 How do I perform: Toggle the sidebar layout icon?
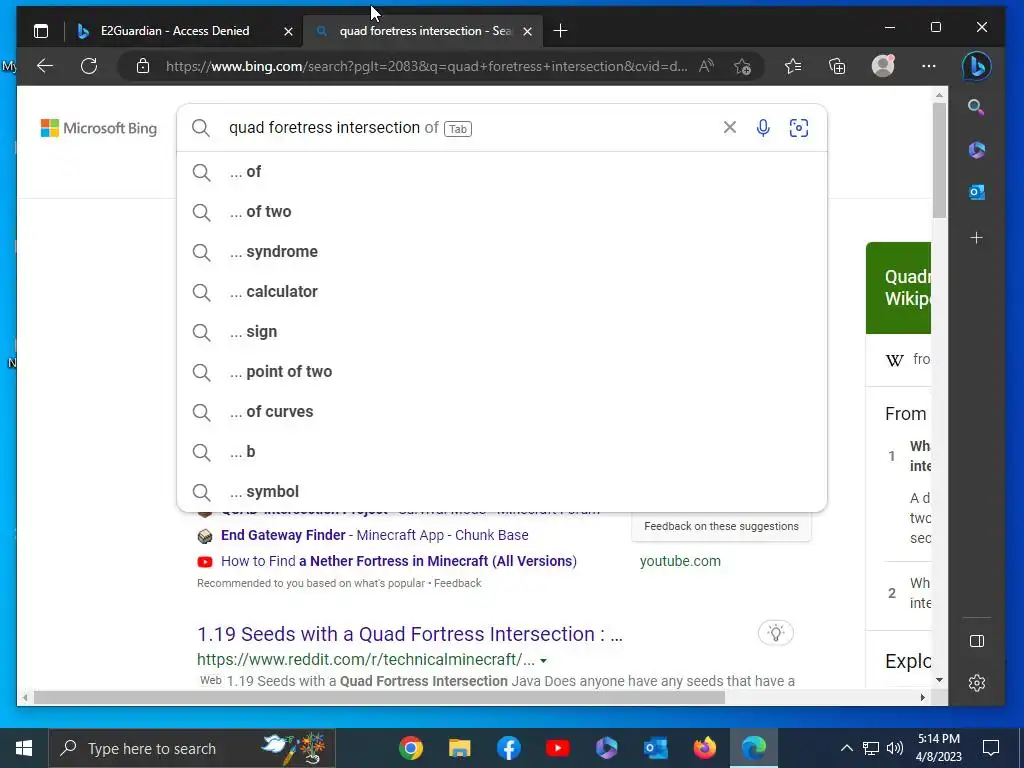click(x=977, y=641)
